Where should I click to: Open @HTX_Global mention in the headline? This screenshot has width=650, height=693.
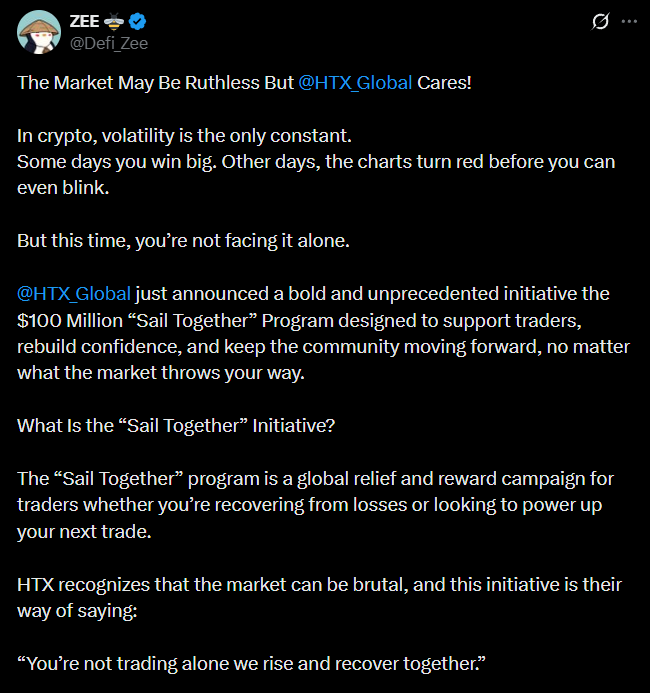click(355, 82)
